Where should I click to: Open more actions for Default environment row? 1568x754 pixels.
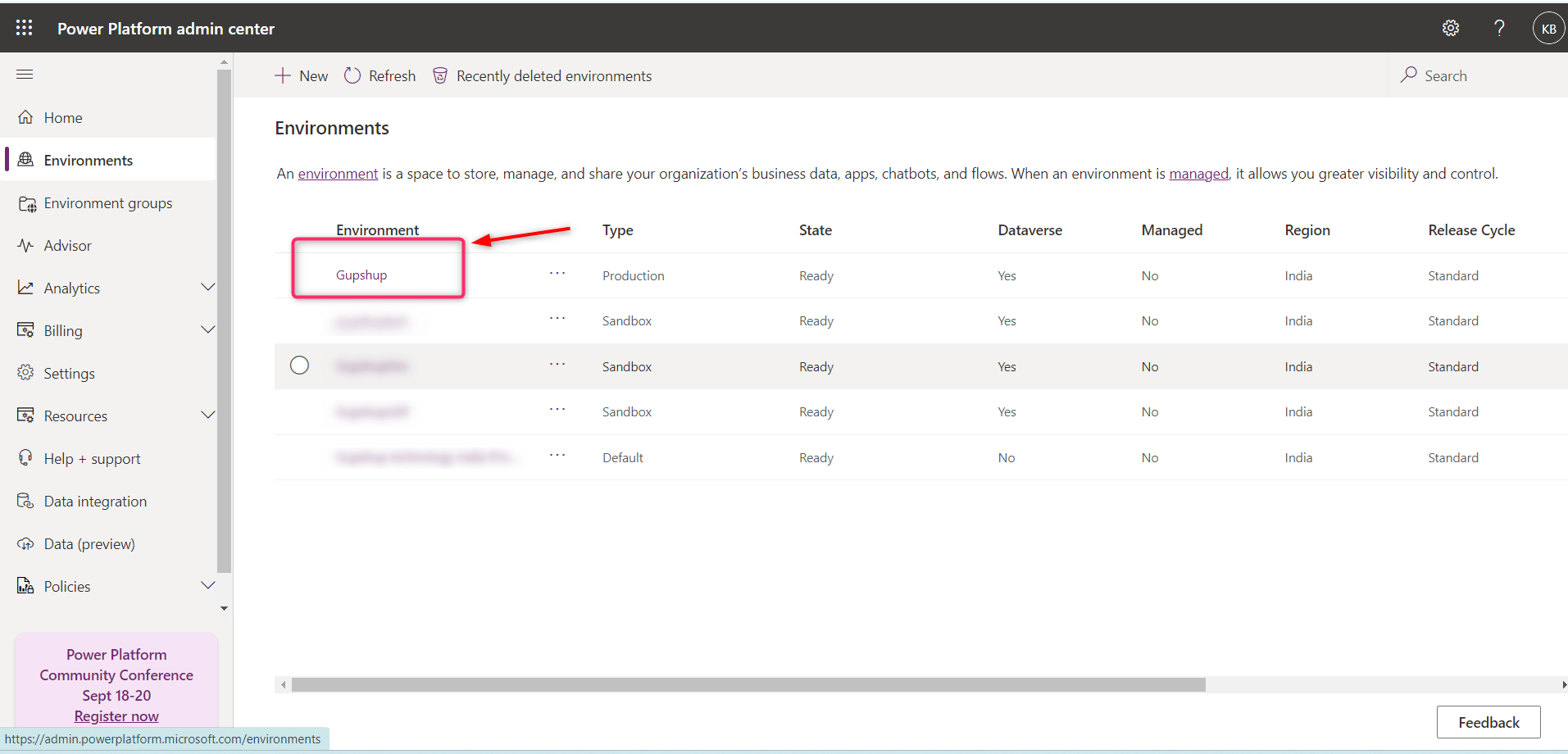557,456
